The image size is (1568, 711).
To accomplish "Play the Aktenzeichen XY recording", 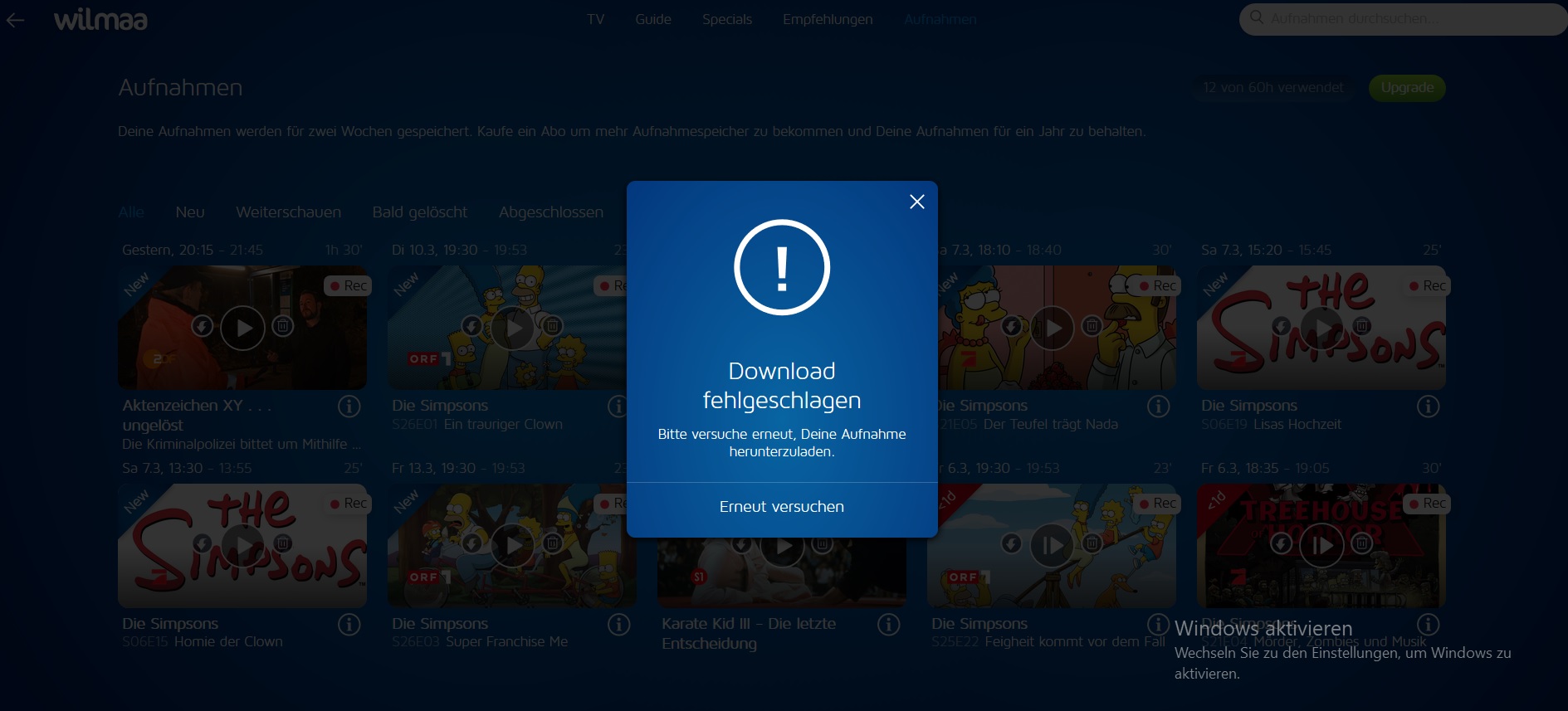I will [242, 328].
